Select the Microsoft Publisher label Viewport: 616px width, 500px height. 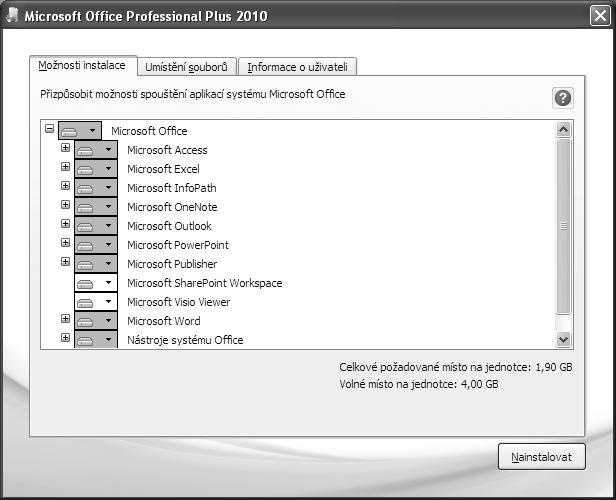coord(172,264)
